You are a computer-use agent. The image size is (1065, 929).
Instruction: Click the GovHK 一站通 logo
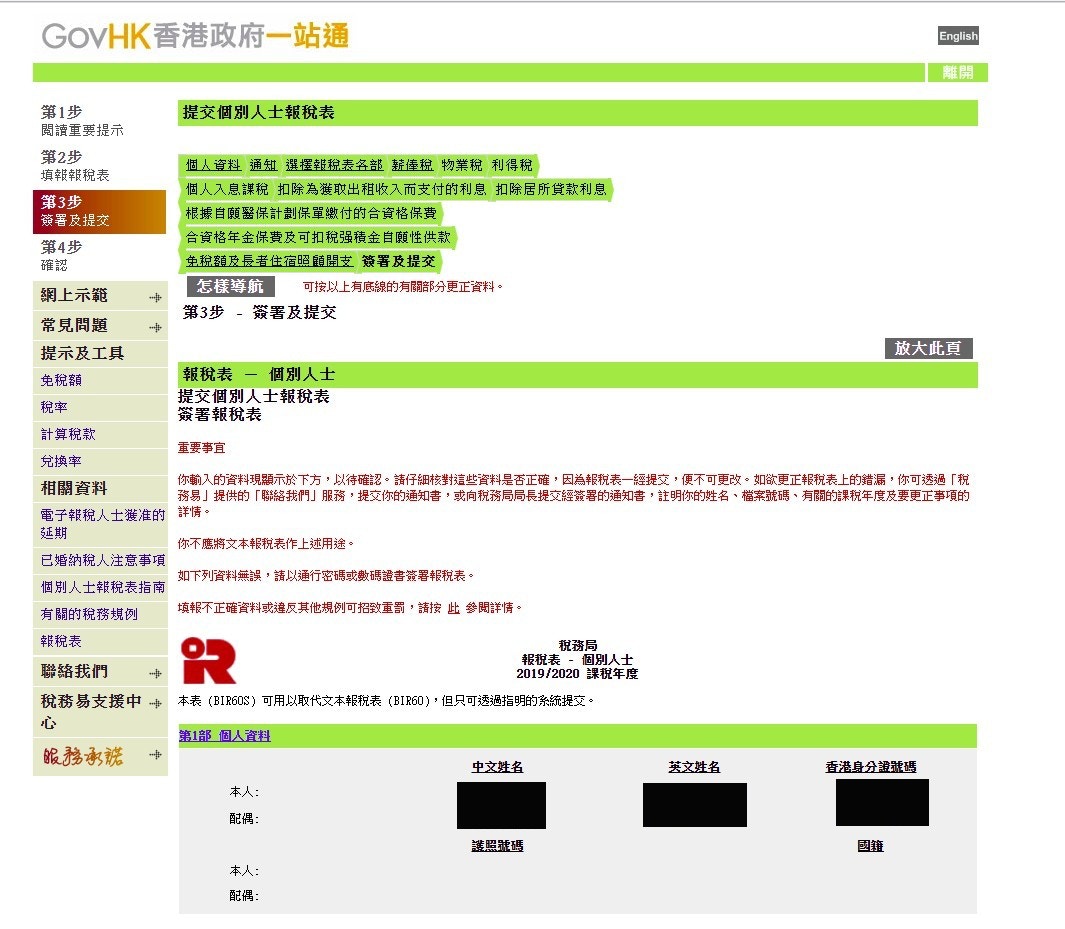[x=193, y=35]
